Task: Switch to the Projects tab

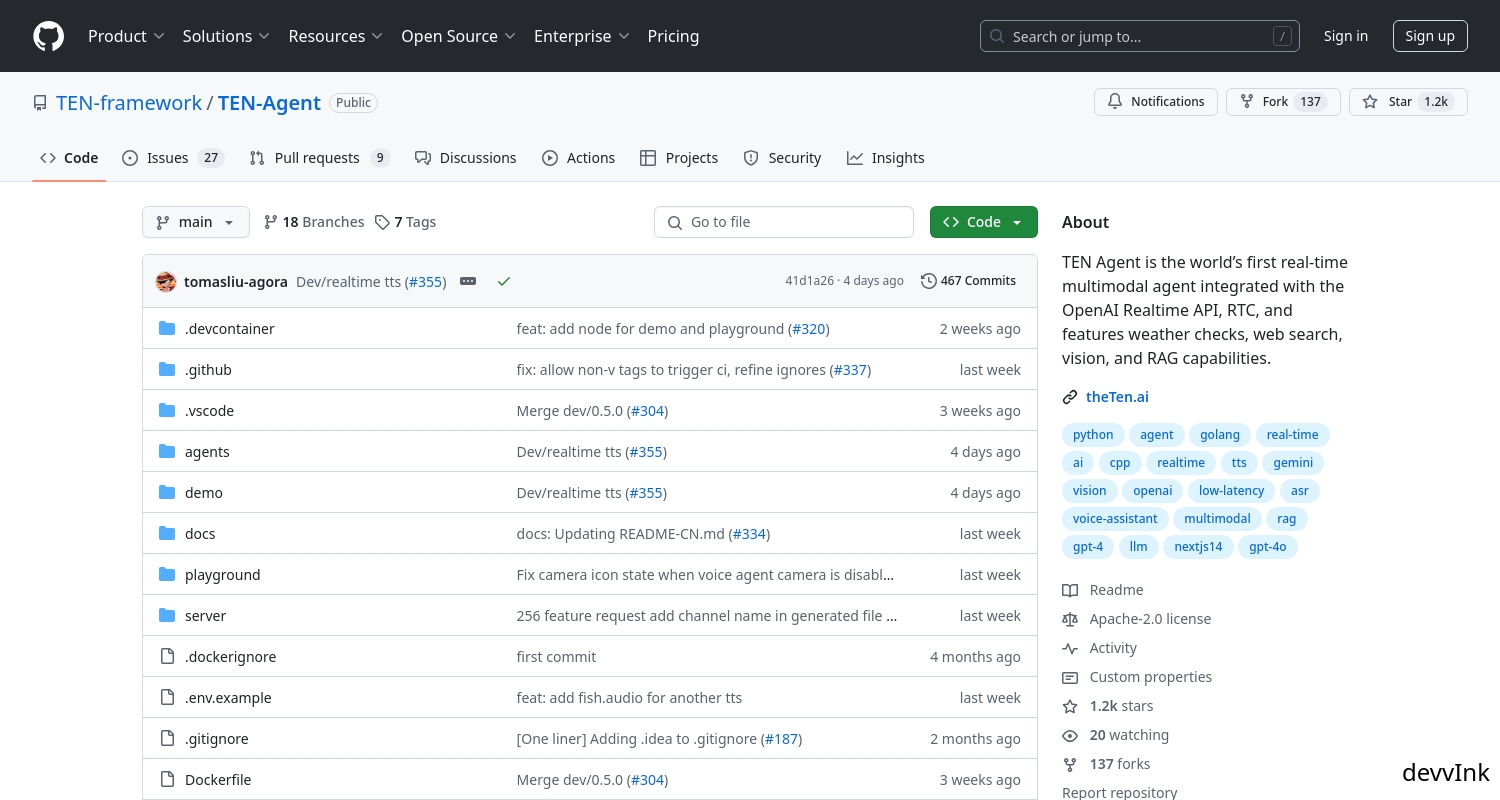Action: coord(679,158)
